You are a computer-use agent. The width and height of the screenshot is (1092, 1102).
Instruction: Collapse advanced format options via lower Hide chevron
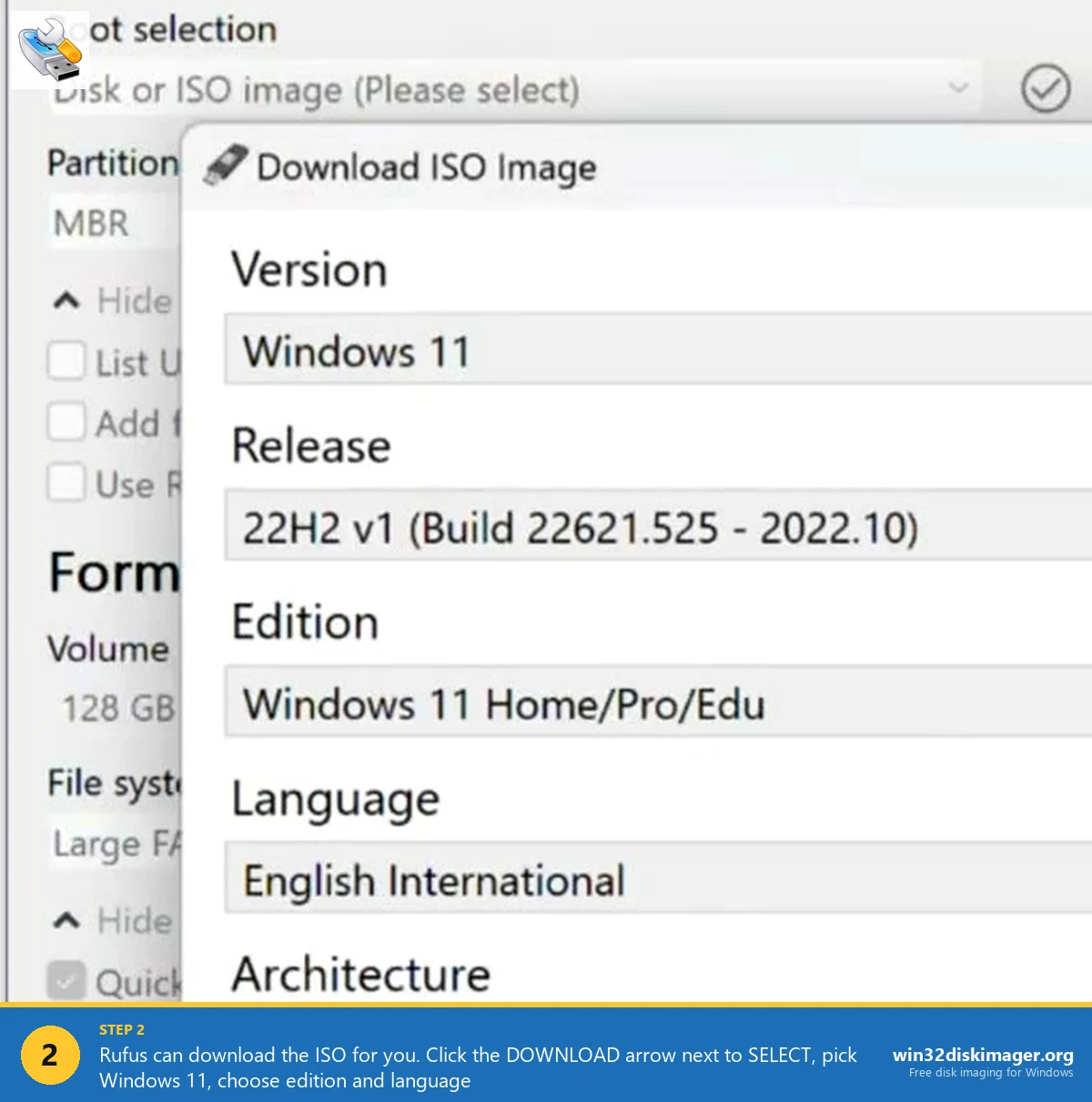64,920
